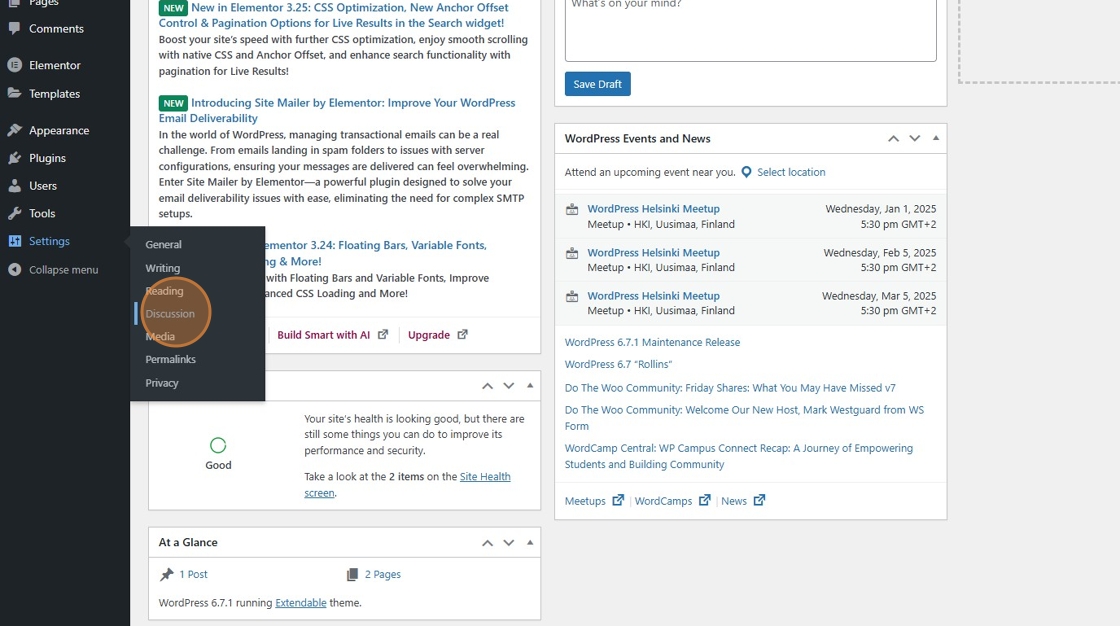This screenshot has width=1120, height=626.
Task: Open Reading settings submenu item
Action: [x=164, y=291]
